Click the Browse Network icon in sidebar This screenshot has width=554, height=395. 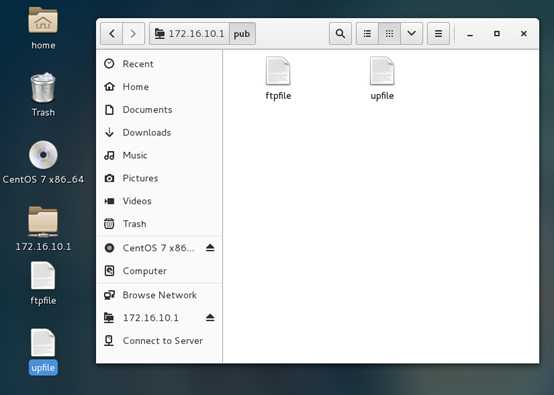pos(109,295)
